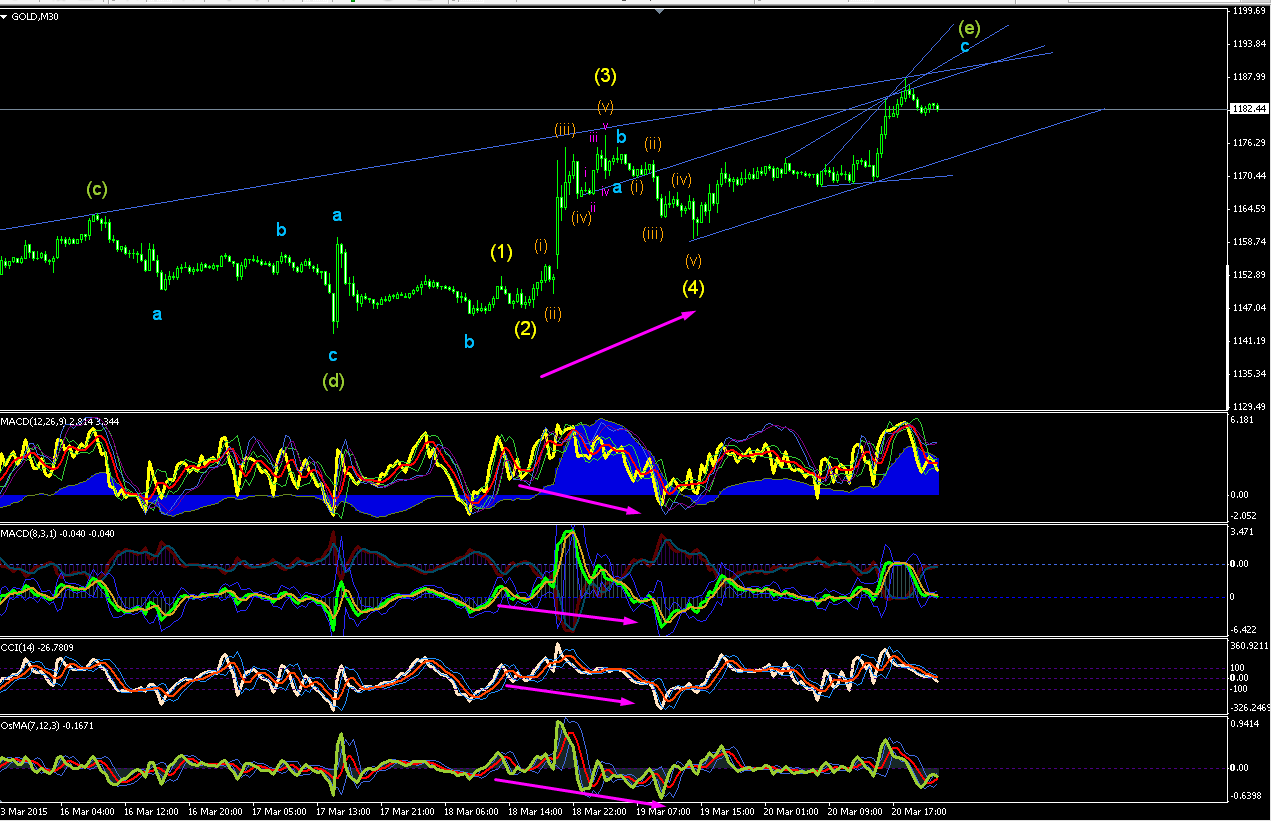Click time axis label 16 Mar 12:00
The width and height of the screenshot is (1271, 822).
pyautogui.click(x=152, y=811)
